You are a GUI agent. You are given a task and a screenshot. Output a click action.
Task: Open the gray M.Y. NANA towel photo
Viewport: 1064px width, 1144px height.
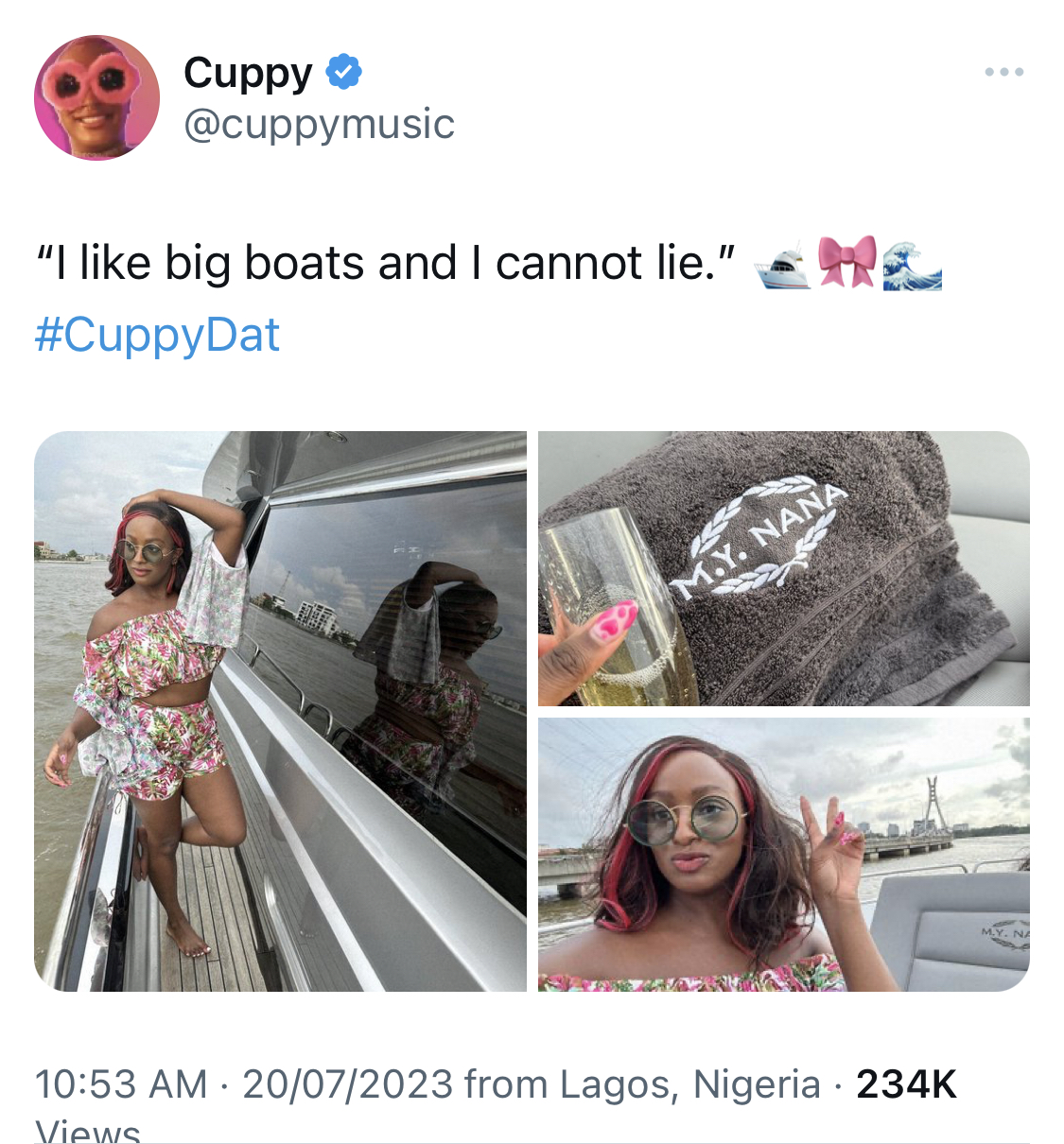pyautogui.click(x=783, y=568)
